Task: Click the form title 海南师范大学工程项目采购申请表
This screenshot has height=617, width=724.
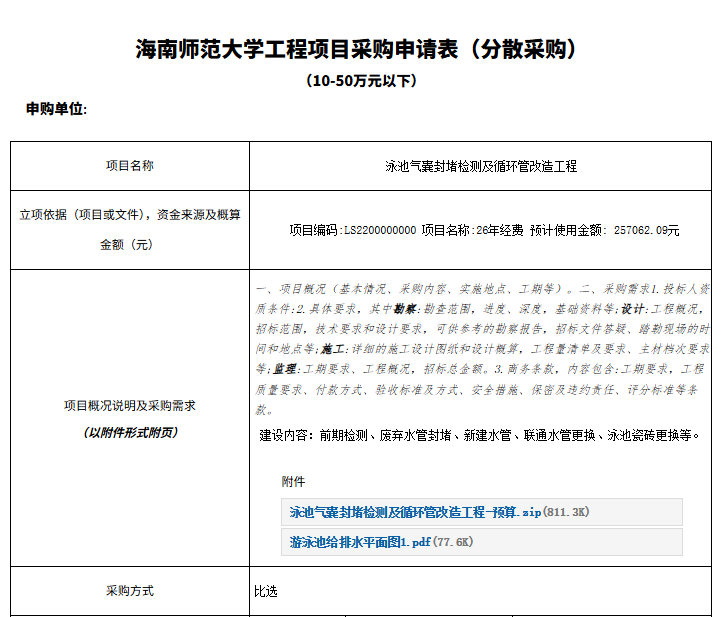Action: 299,49
